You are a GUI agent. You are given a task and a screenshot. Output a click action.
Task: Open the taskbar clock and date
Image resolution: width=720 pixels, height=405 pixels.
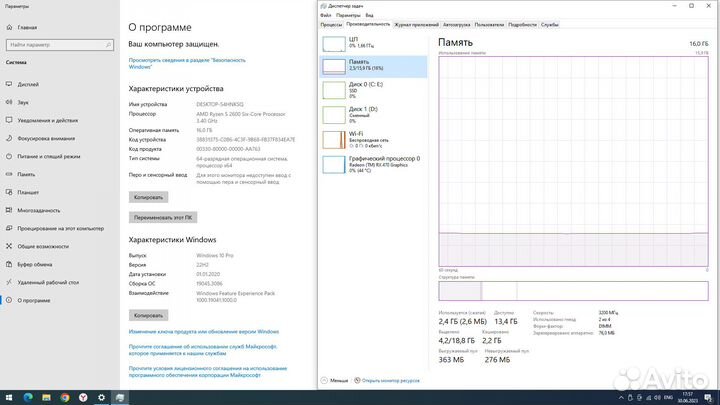pos(687,398)
